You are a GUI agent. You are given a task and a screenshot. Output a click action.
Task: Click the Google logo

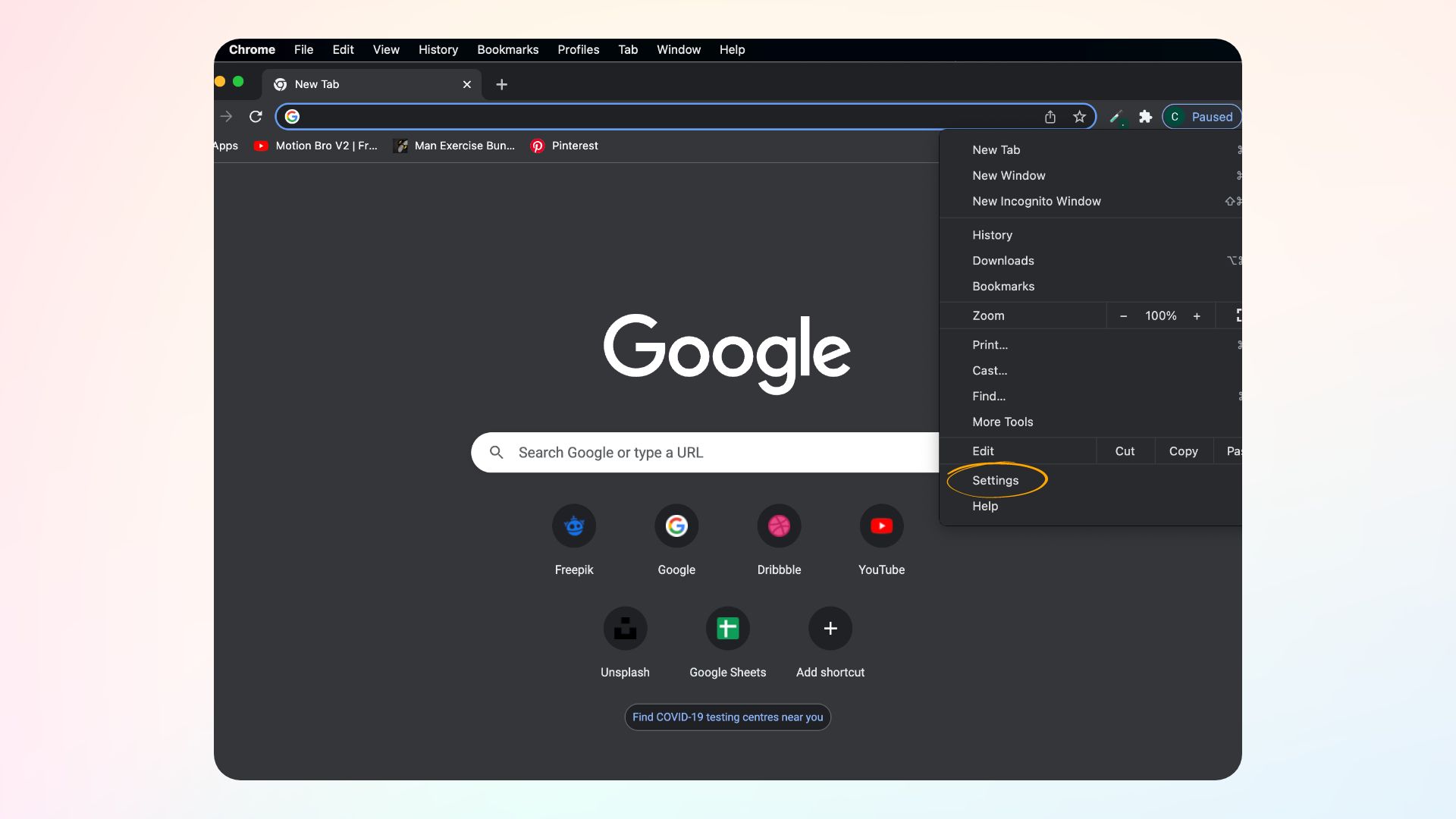(726, 353)
